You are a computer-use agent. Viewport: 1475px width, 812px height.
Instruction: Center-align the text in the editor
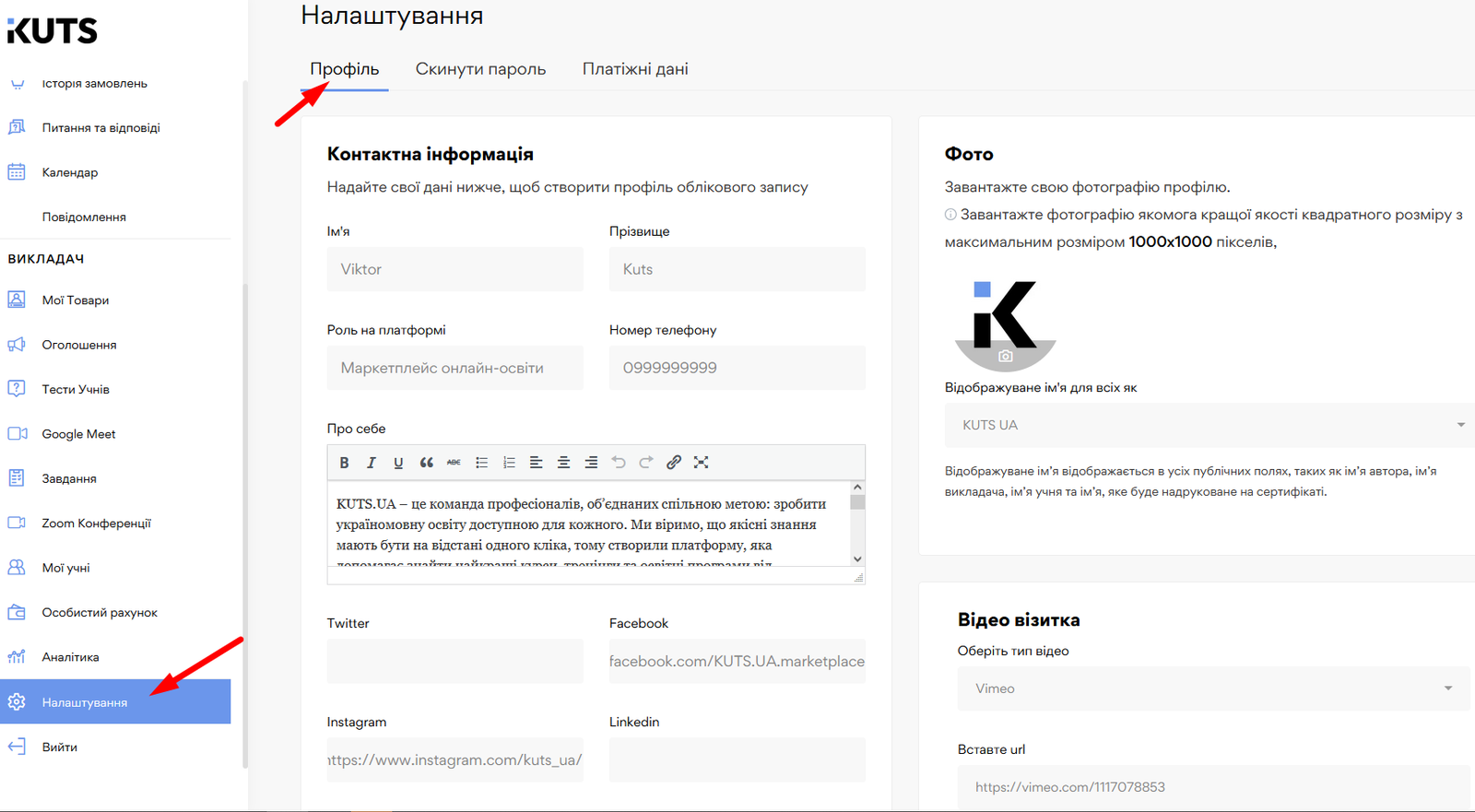coord(563,463)
